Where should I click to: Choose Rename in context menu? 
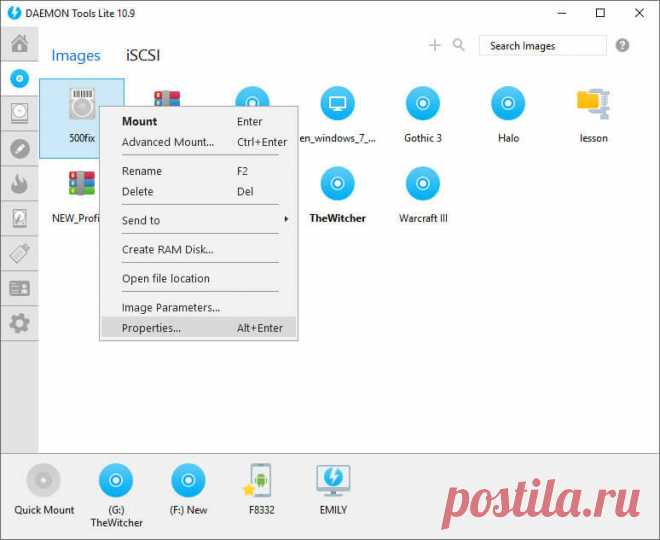[199, 171]
